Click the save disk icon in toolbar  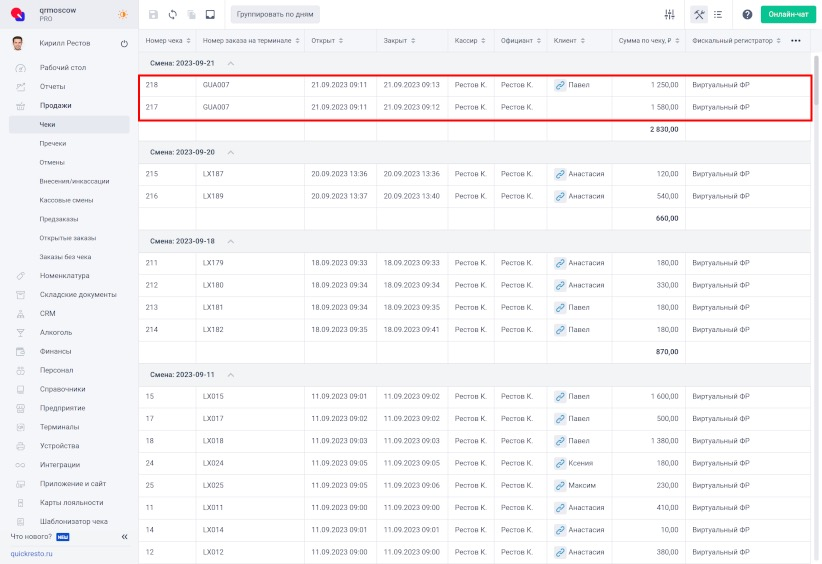[x=153, y=15]
